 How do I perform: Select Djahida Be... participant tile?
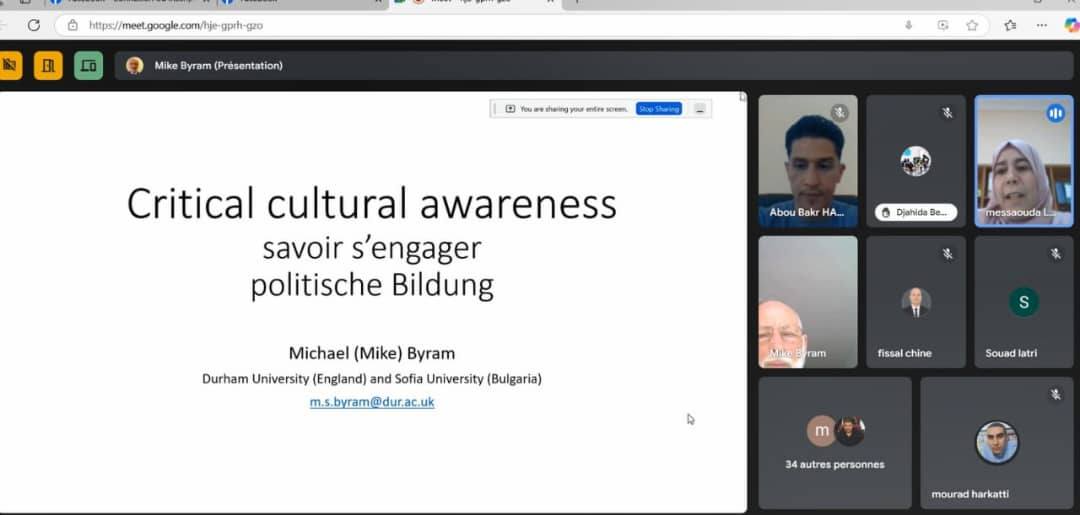pyautogui.click(x=915, y=161)
